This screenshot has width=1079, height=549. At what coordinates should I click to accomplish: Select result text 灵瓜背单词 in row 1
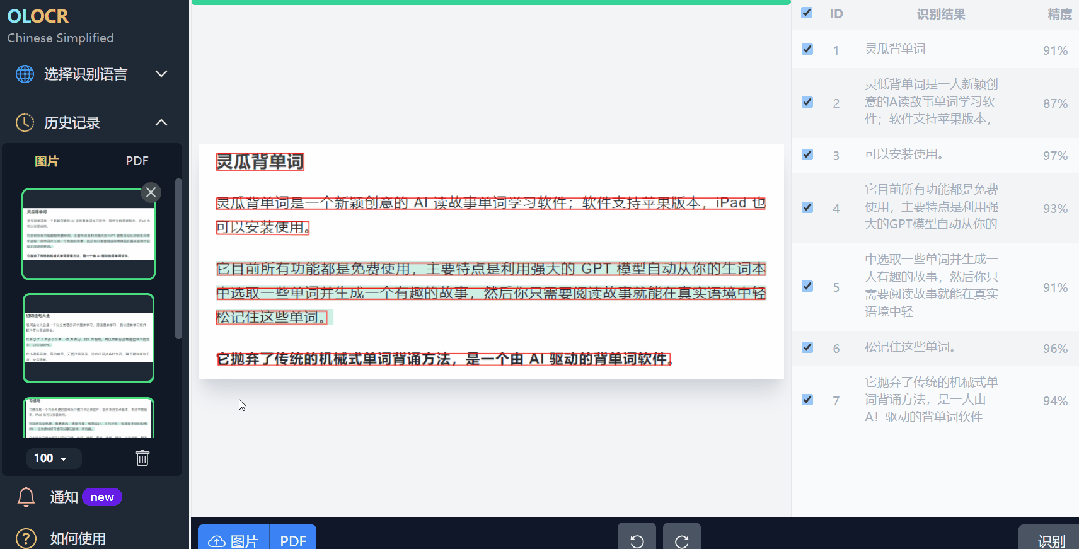[x=895, y=49]
